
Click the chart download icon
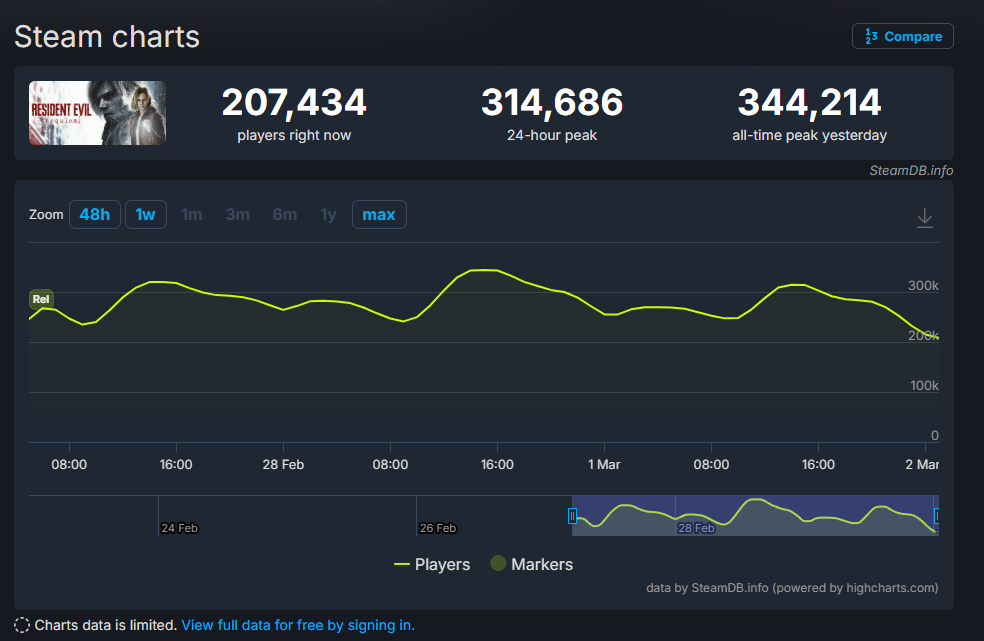pyautogui.click(x=925, y=218)
